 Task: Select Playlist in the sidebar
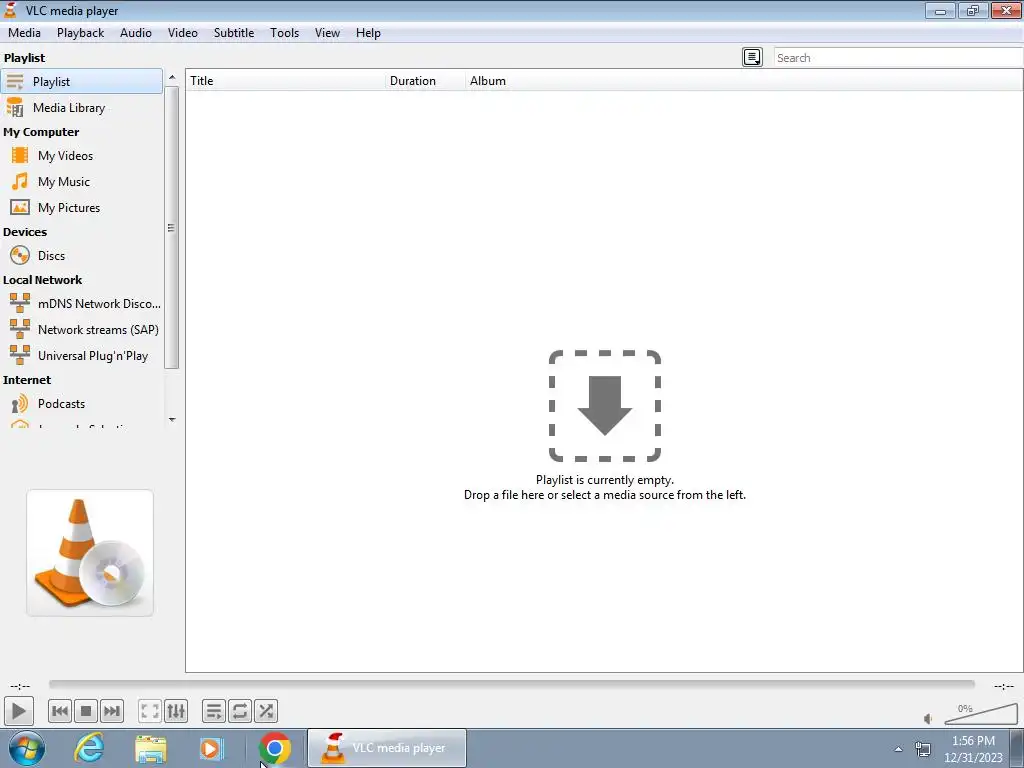[82, 82]
